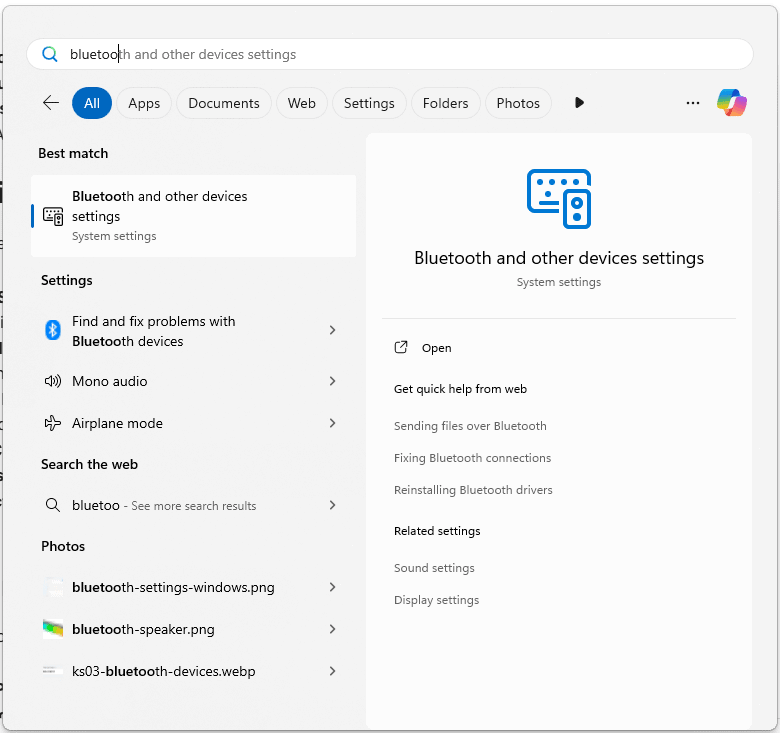Expand the Mono audio result chevron
780x733 pixels.
tap(332, 381)
